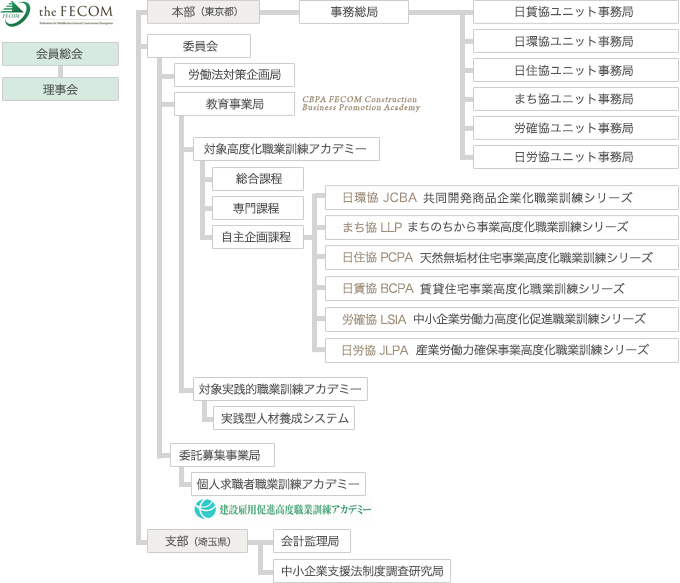Screen dimensions: 680x583
Task: Select 事務総局 box
Action: 354,12
